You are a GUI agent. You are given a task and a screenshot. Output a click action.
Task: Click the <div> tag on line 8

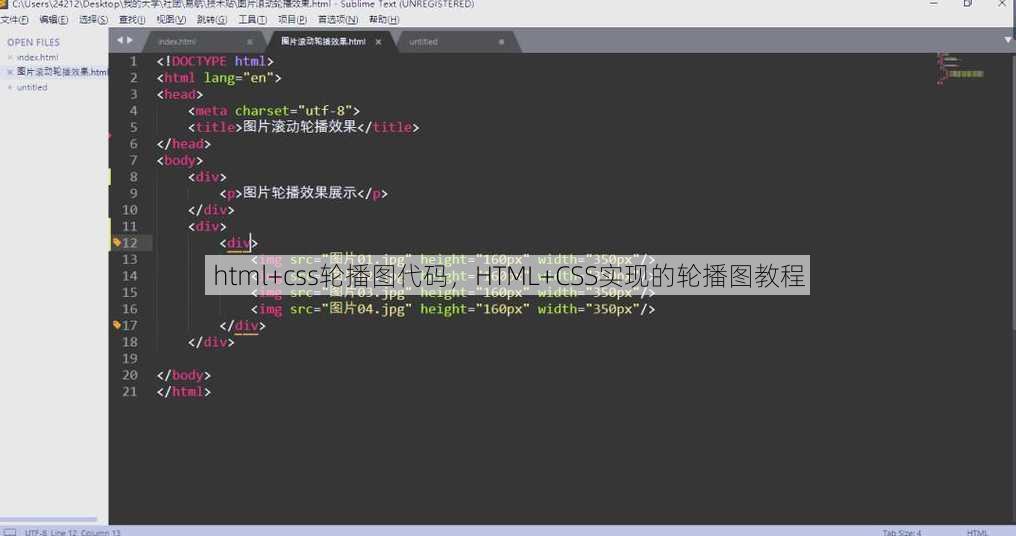pyautogui.click(x=207, y=177)
